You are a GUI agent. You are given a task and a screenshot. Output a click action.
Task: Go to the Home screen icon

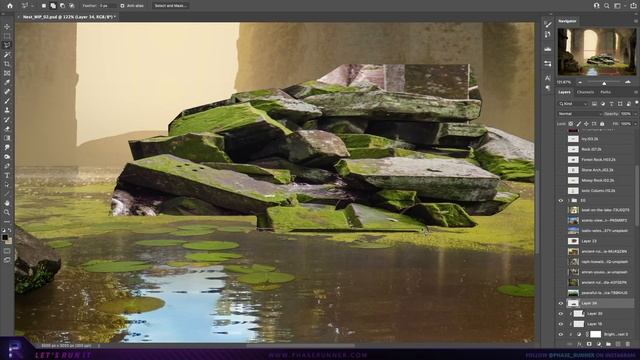point(10,6)
